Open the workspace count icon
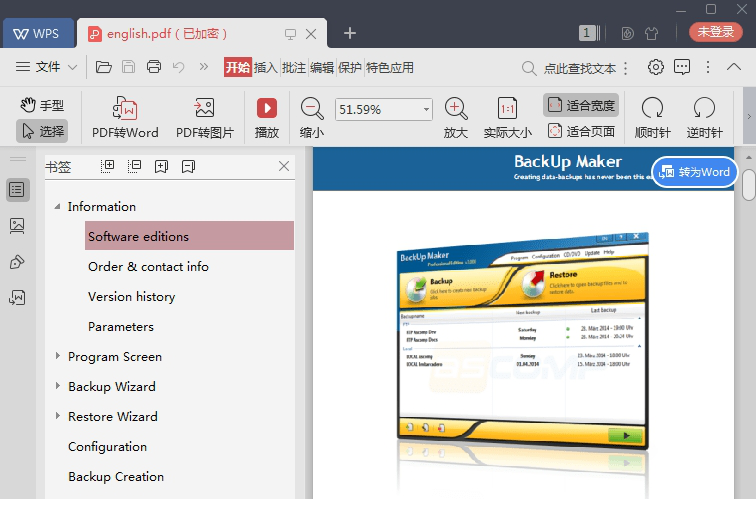The image size is (756, 518). point(589,33)
